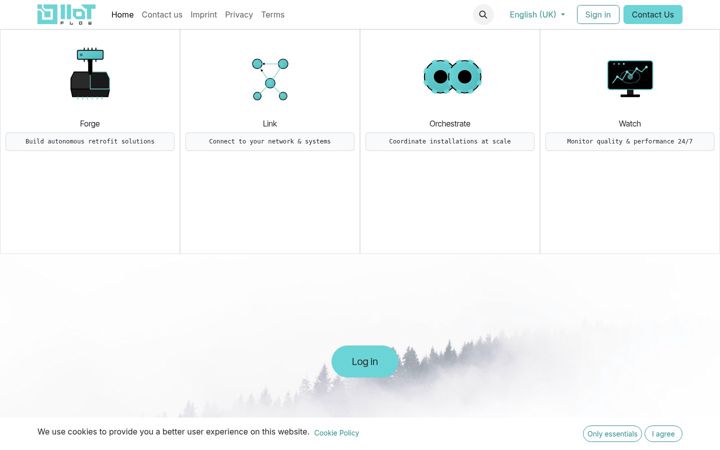Click the Watch monitor chart icon
Screen dimensions: 720x450
coord(630,79)
